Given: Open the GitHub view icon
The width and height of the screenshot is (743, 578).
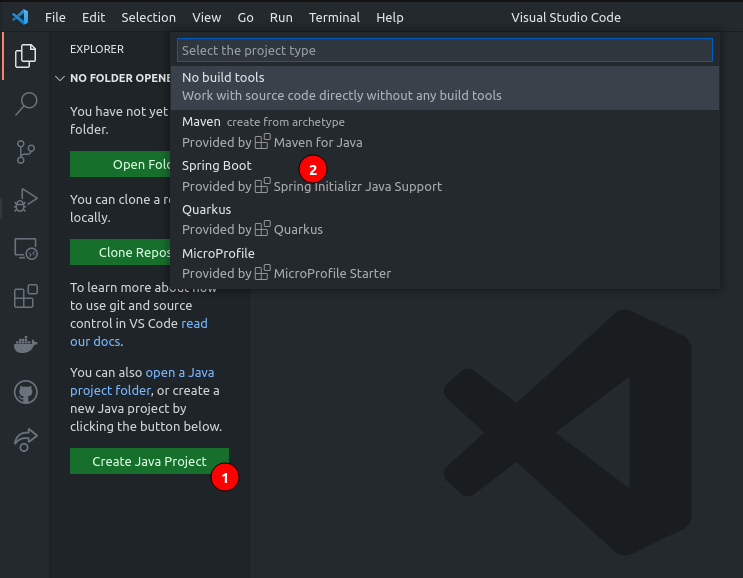Looking at the screenshot, I should point(25,392).
